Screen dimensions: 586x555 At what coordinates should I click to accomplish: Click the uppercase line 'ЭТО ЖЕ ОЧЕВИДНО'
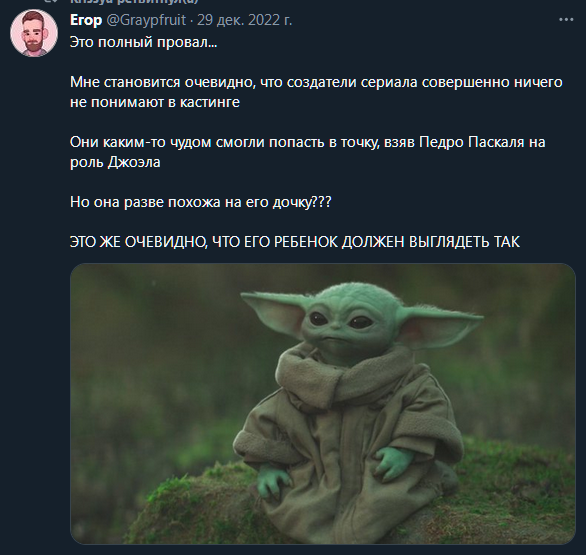point(294,242)
